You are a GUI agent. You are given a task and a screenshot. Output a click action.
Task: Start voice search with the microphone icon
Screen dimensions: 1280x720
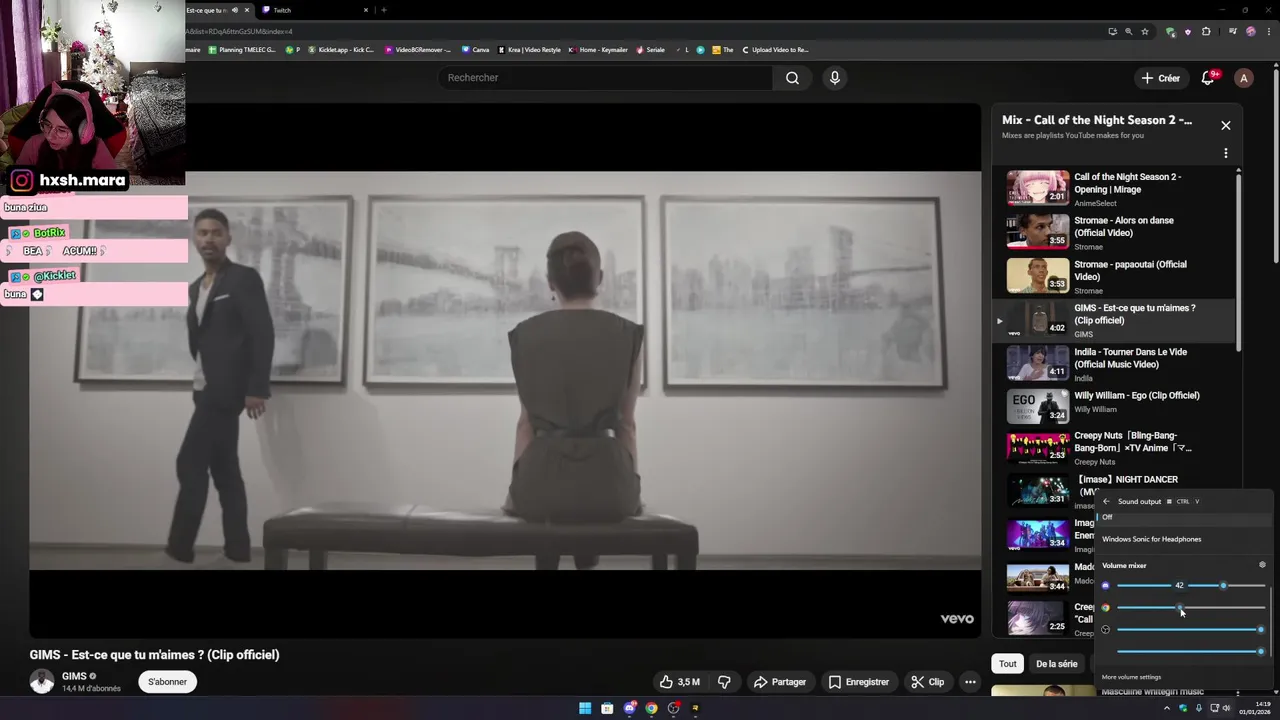click(834, 78)
